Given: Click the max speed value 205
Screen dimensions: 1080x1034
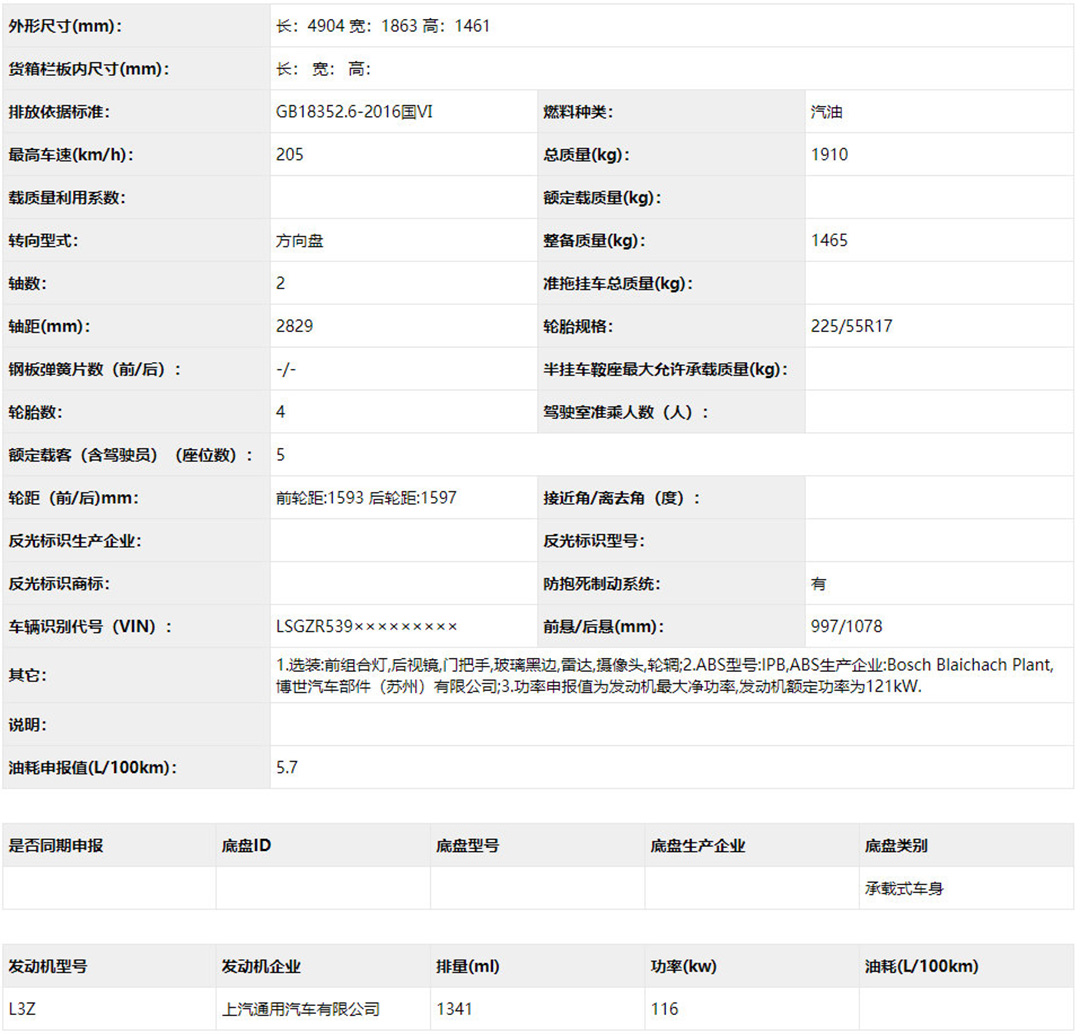Looking at the screenshot, I should click(x=290, y=155).
